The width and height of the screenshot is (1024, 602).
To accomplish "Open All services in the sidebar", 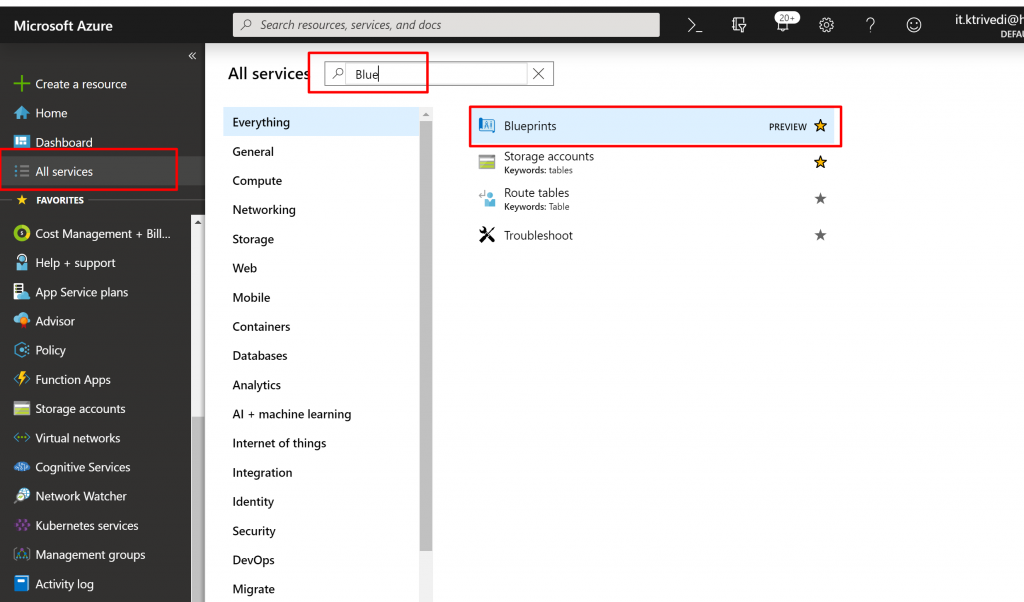I will point(64,172).
